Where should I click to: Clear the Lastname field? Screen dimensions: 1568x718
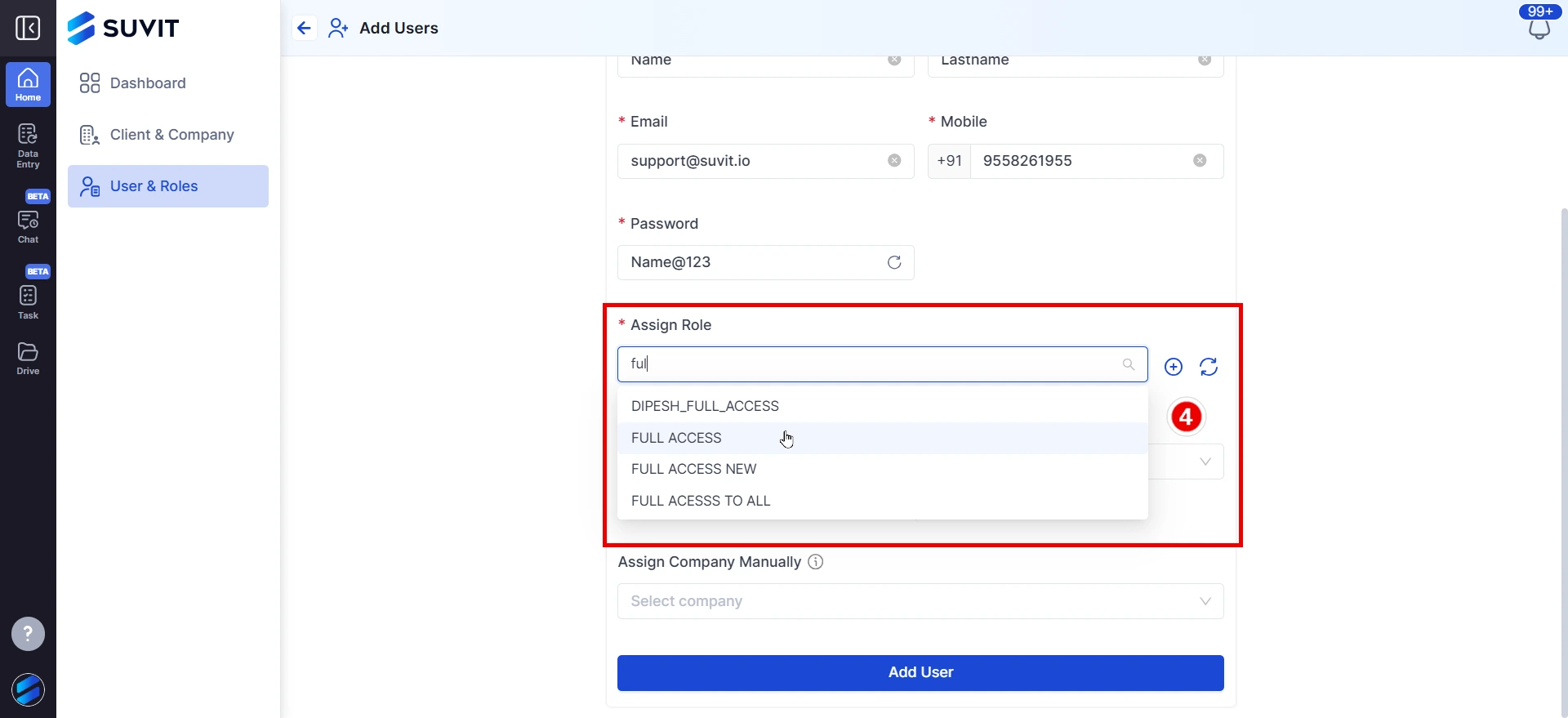point(1205,60)
